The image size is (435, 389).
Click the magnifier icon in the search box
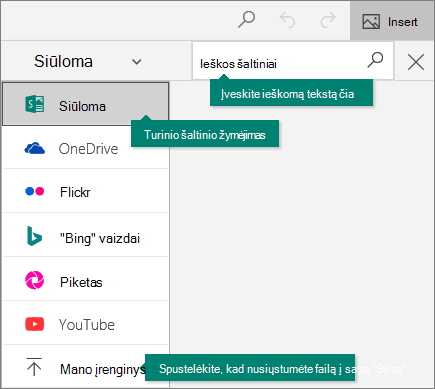pyautogui.click(x=375, y=60)
